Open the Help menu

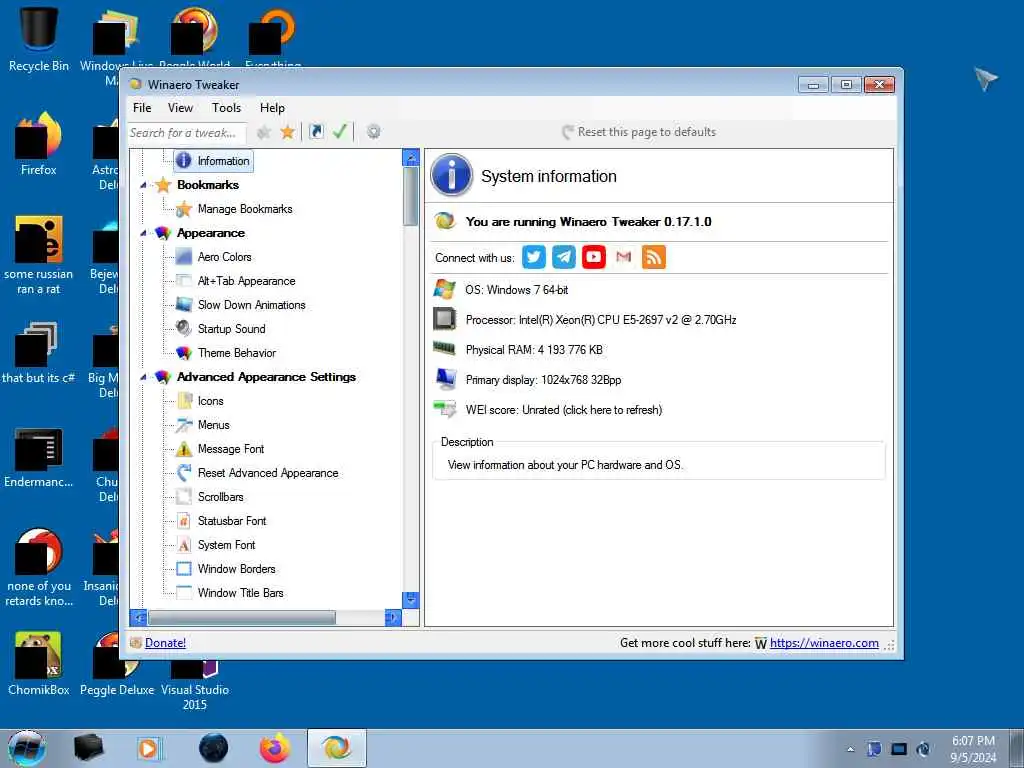point(272,108)
